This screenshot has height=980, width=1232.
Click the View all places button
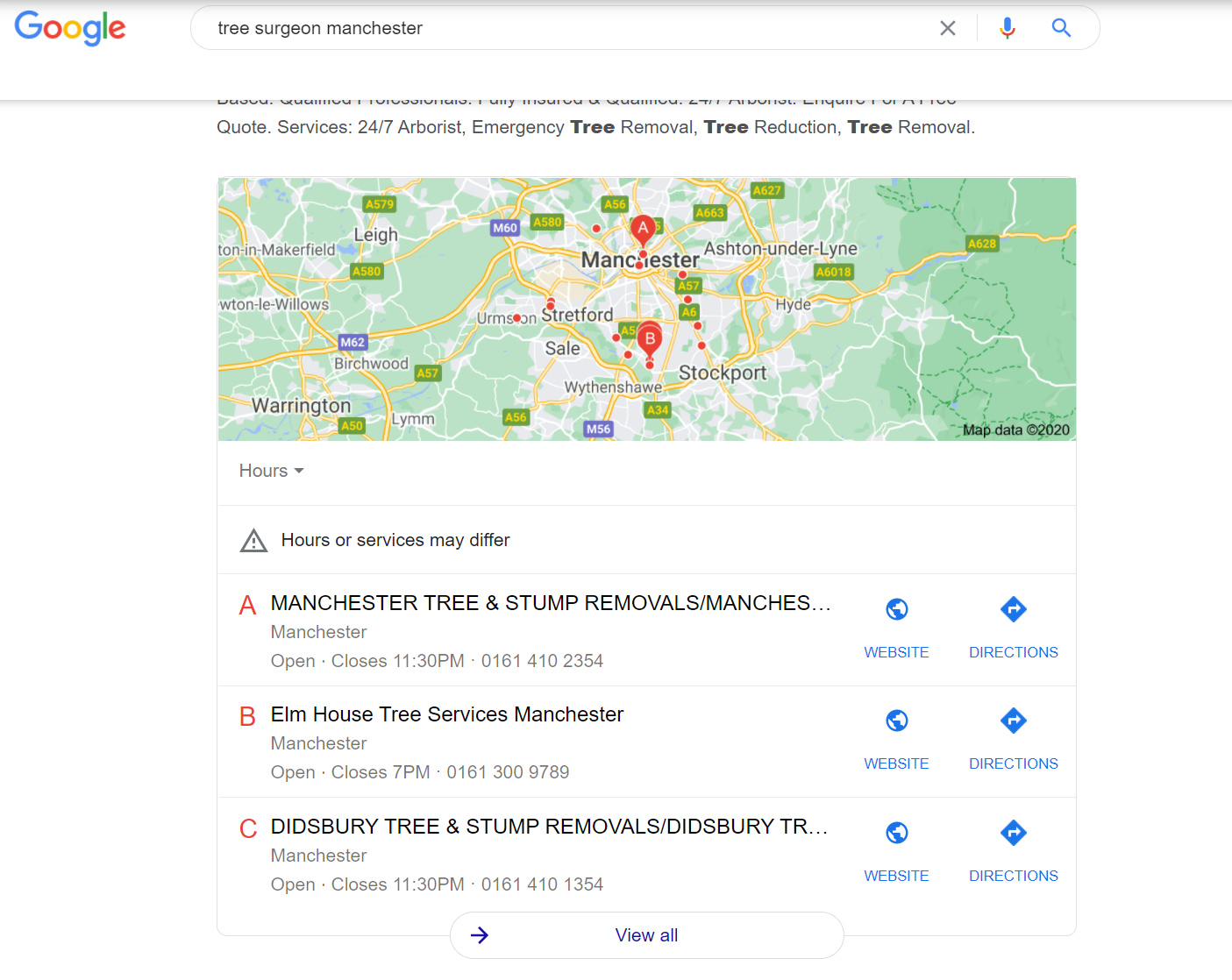(x=647, y=935)
